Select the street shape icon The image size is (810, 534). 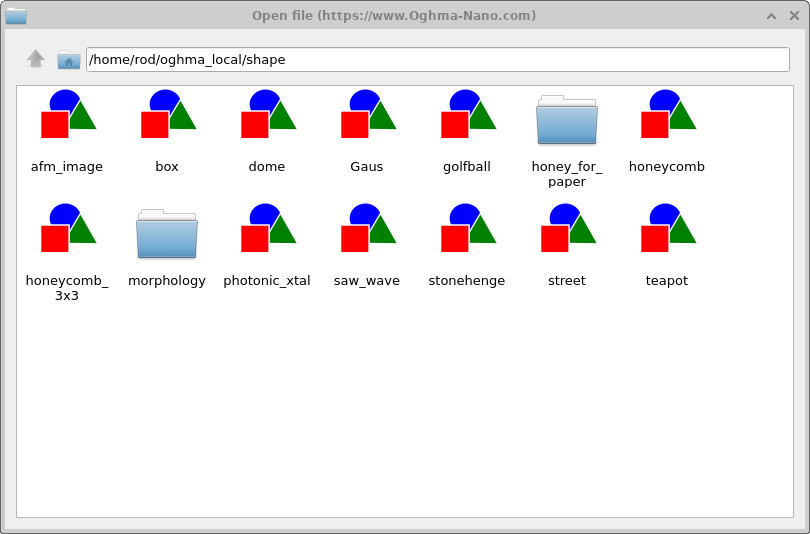pos(568,228)
